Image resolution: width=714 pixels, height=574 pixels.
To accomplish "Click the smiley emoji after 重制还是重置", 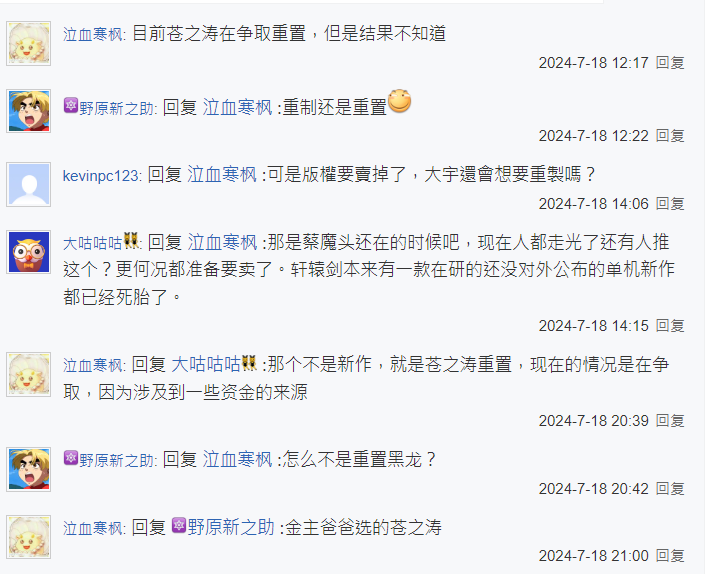I will [399, 101].
